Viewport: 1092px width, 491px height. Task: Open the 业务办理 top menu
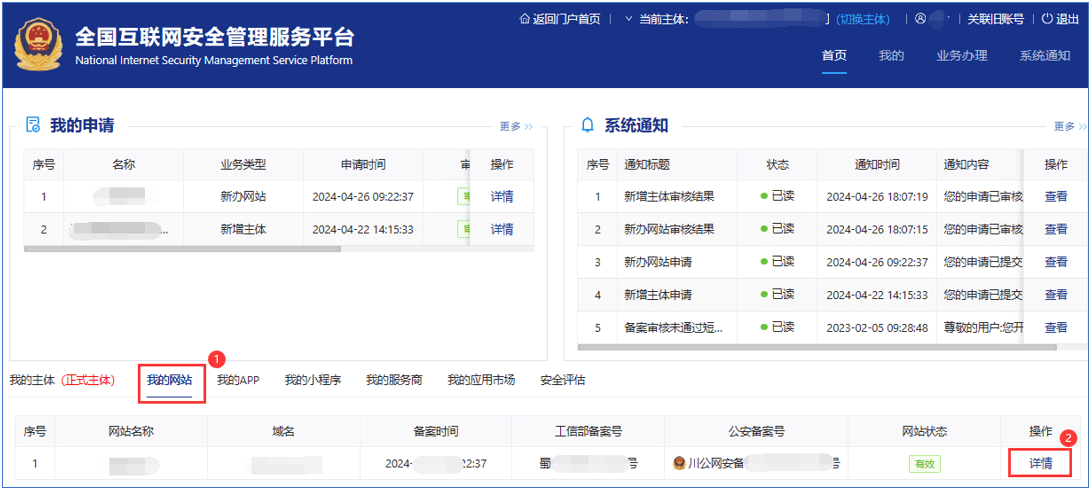(x=961, y=56)
